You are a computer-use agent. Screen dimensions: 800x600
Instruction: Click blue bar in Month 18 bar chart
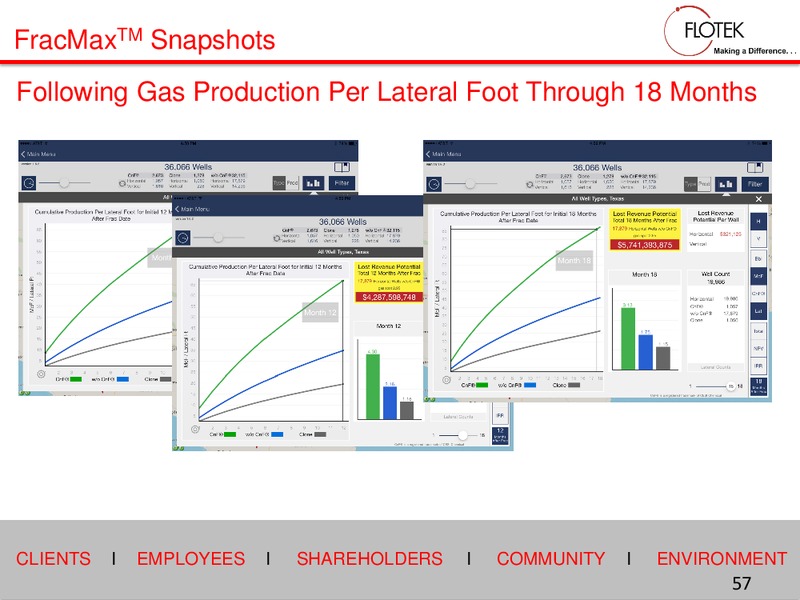[645, 353]
